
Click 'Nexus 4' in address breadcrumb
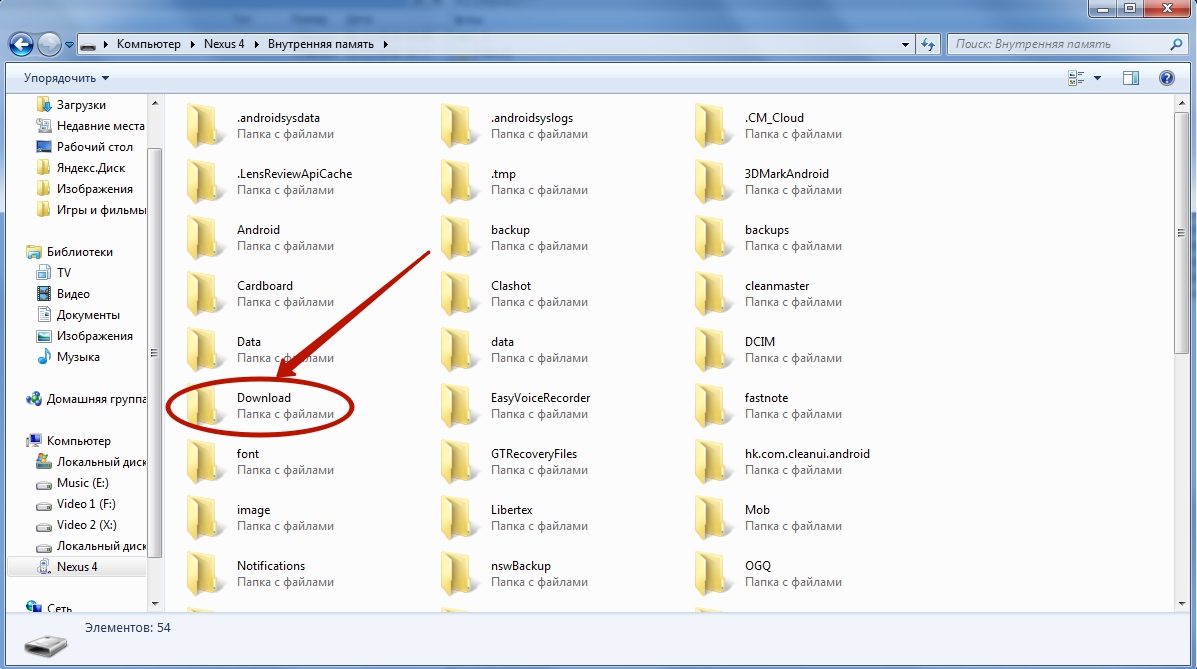(224, 44)
